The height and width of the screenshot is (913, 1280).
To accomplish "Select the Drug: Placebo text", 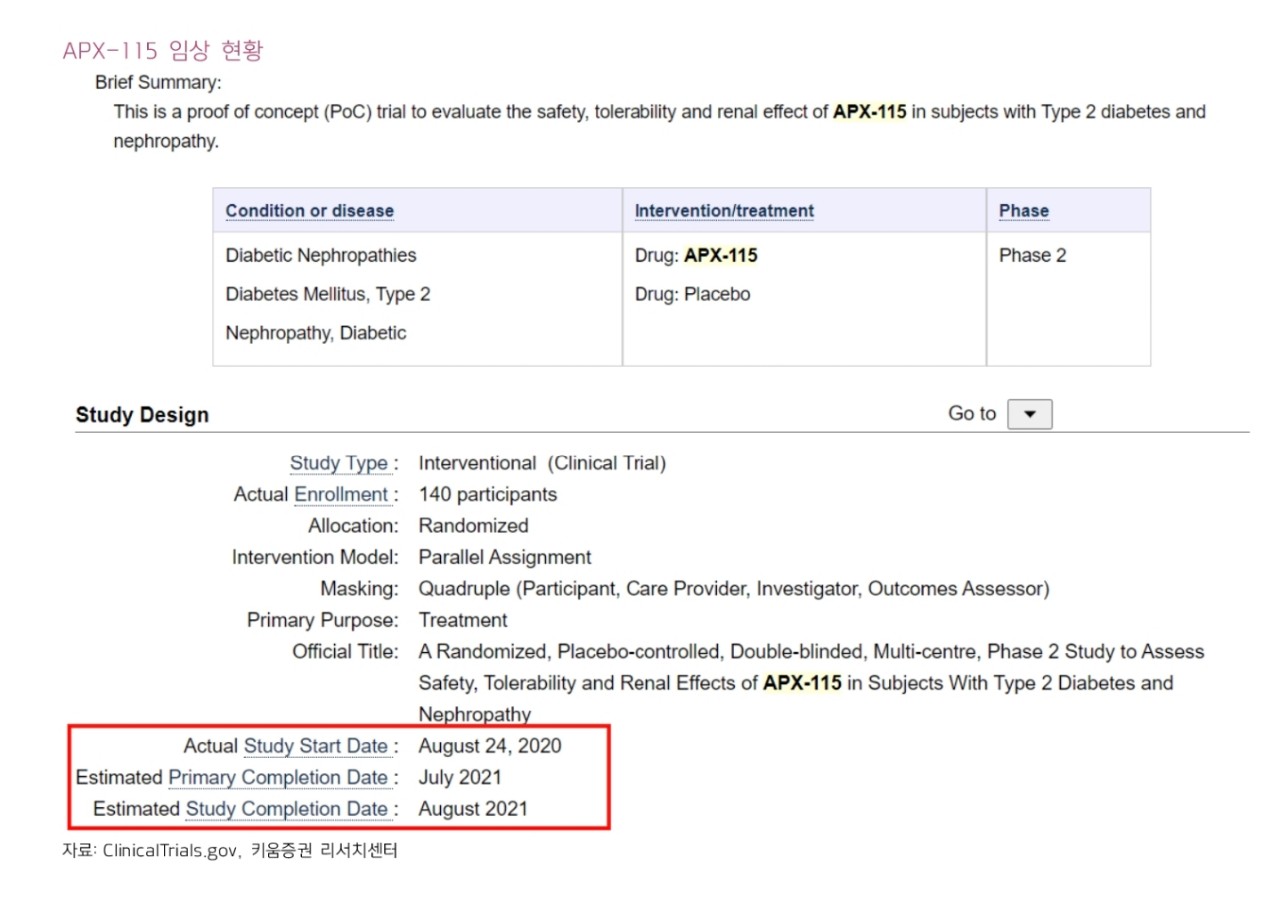I will point(692,294).
